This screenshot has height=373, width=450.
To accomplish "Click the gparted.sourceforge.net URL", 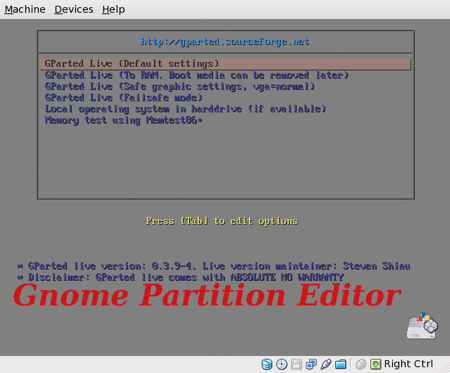I will (x=225, y=42).
